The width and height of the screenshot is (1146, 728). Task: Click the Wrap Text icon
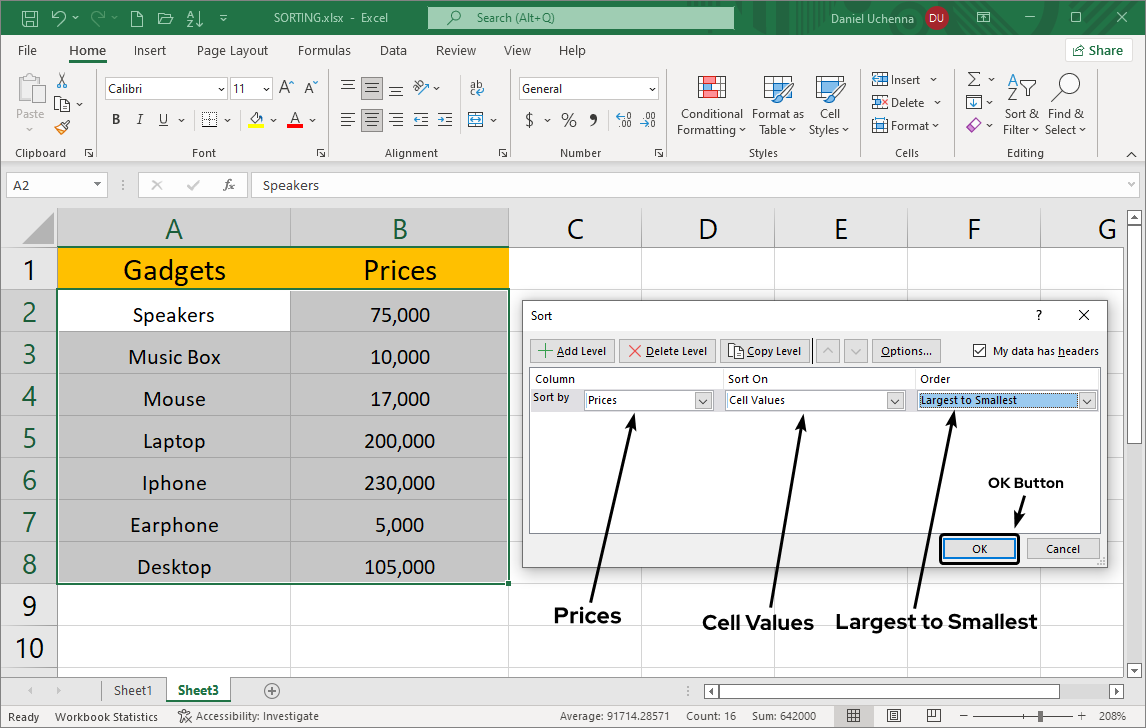477,88
